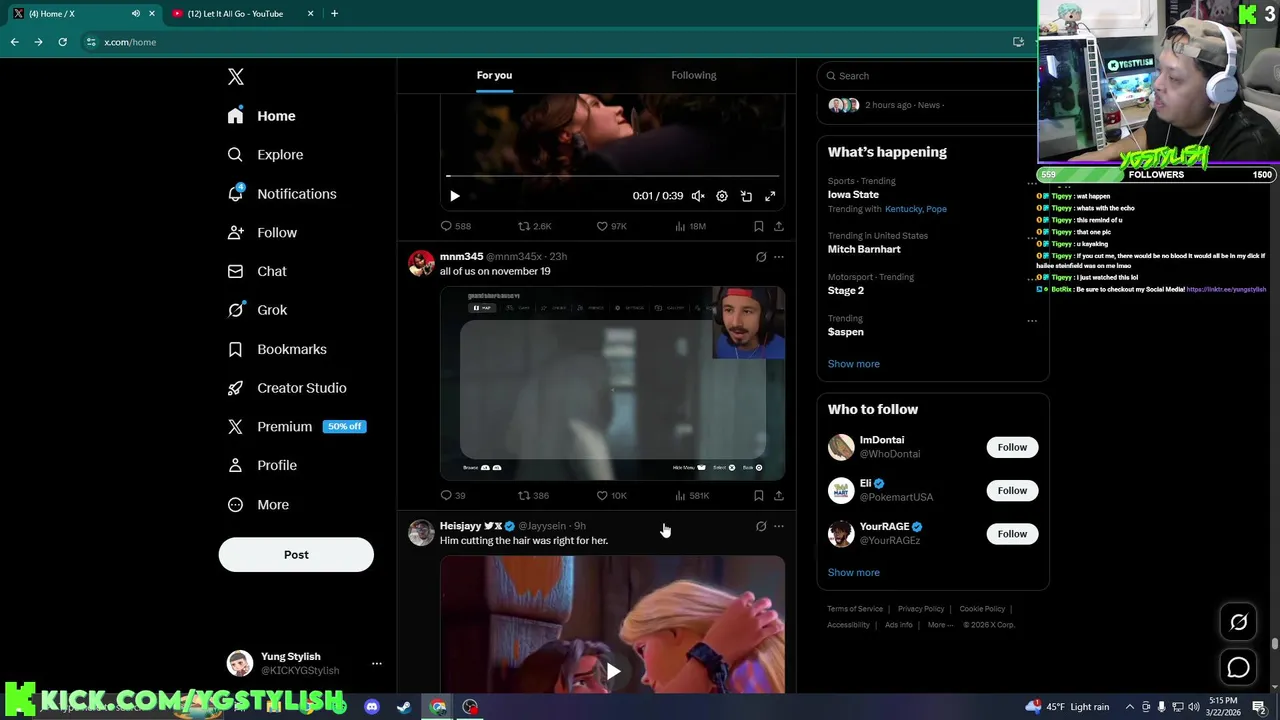Open floating messages chat button
The height and width of the screenshot is (720, 1280).
pyautogui.click(x=1238, y=667)
